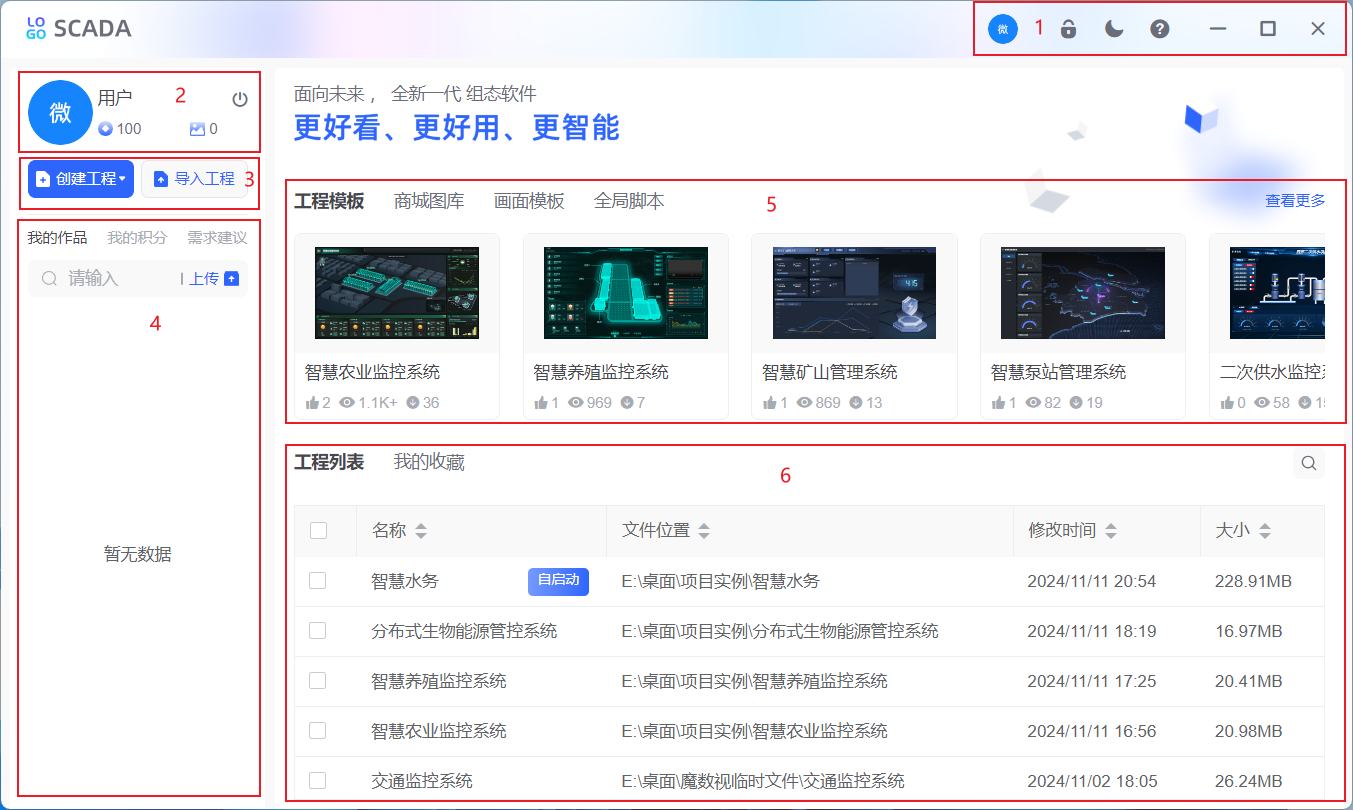1353x810 pixels.
Task: Switch to the 商城图库 tab
Action: (x=429, y=201)
